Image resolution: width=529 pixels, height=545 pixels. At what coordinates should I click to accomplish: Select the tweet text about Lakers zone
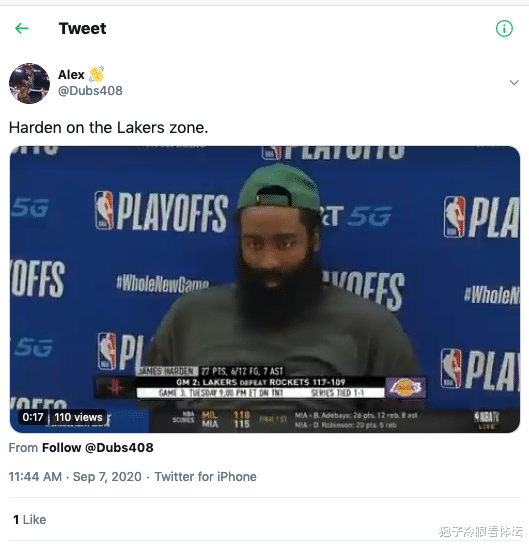[x=108, y=128]
